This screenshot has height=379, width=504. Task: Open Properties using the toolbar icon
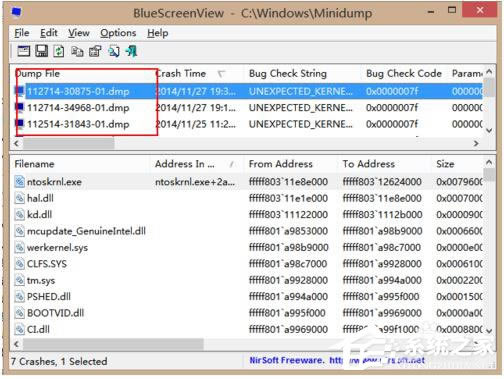click(95, 51)
